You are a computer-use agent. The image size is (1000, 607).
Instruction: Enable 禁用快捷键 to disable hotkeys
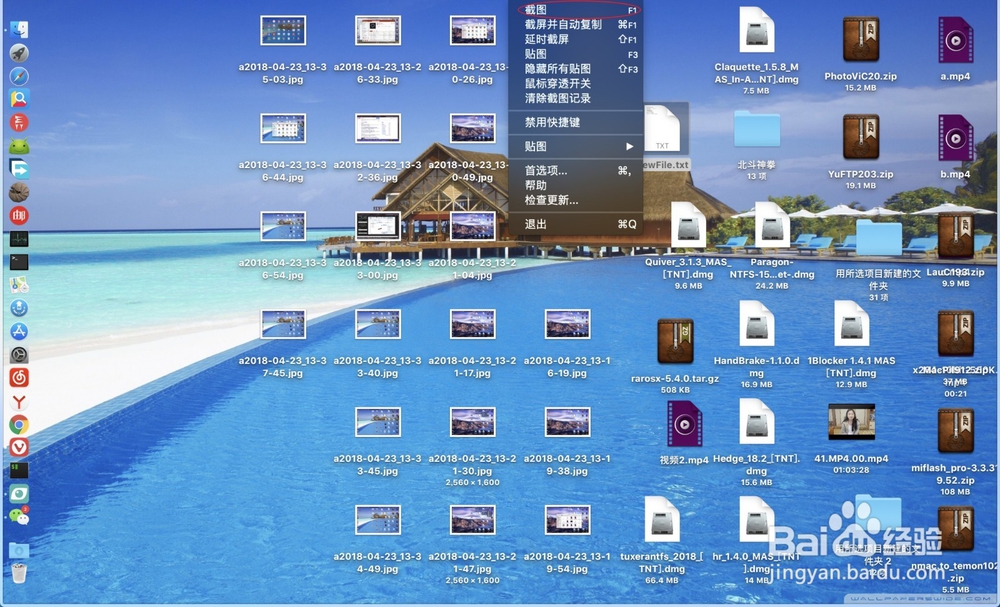550,122
